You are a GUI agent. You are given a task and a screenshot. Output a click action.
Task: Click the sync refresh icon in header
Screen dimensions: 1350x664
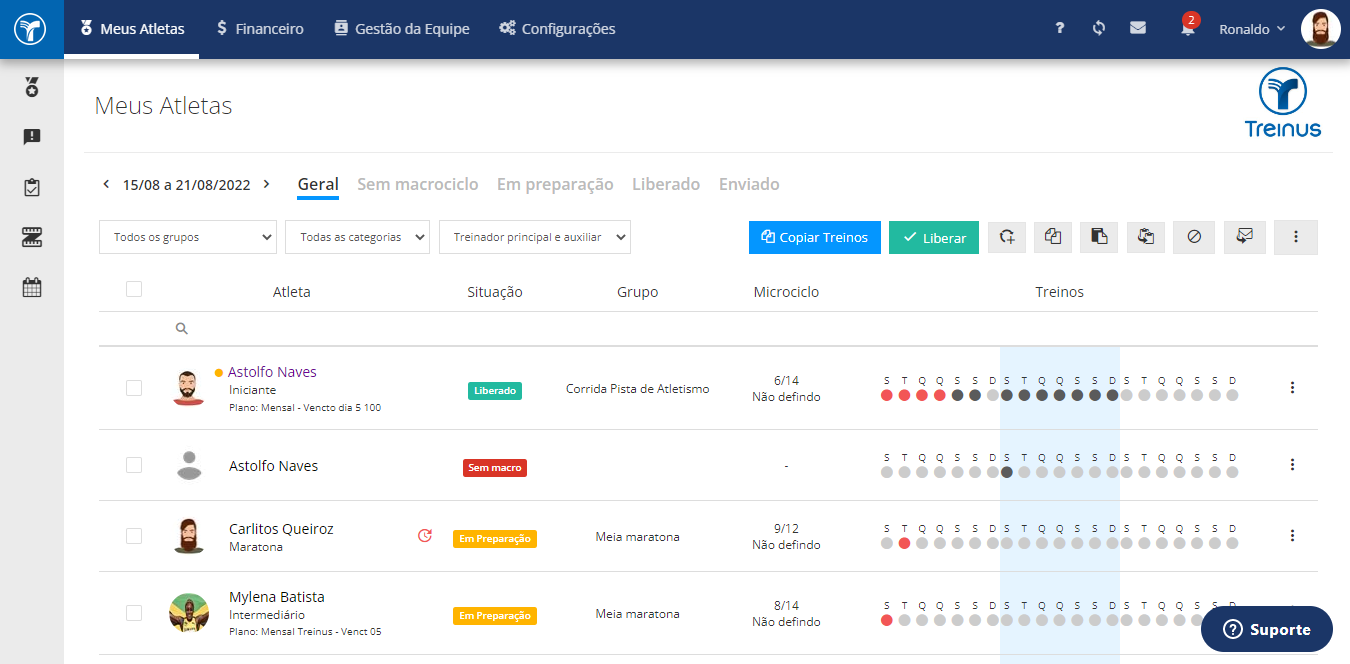coord(1099,28)
